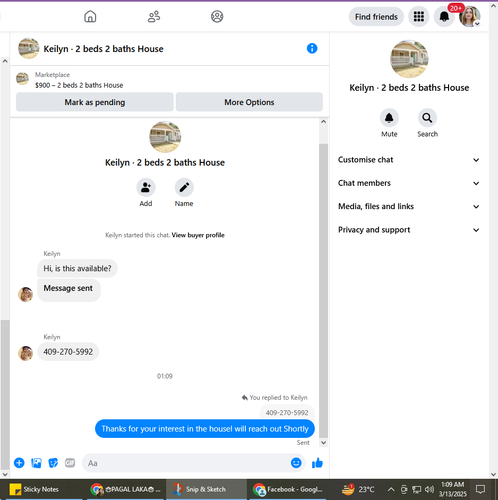The image size is (498, 500).
Task: Click the Add people icon in chat
Action: (146, 187)
